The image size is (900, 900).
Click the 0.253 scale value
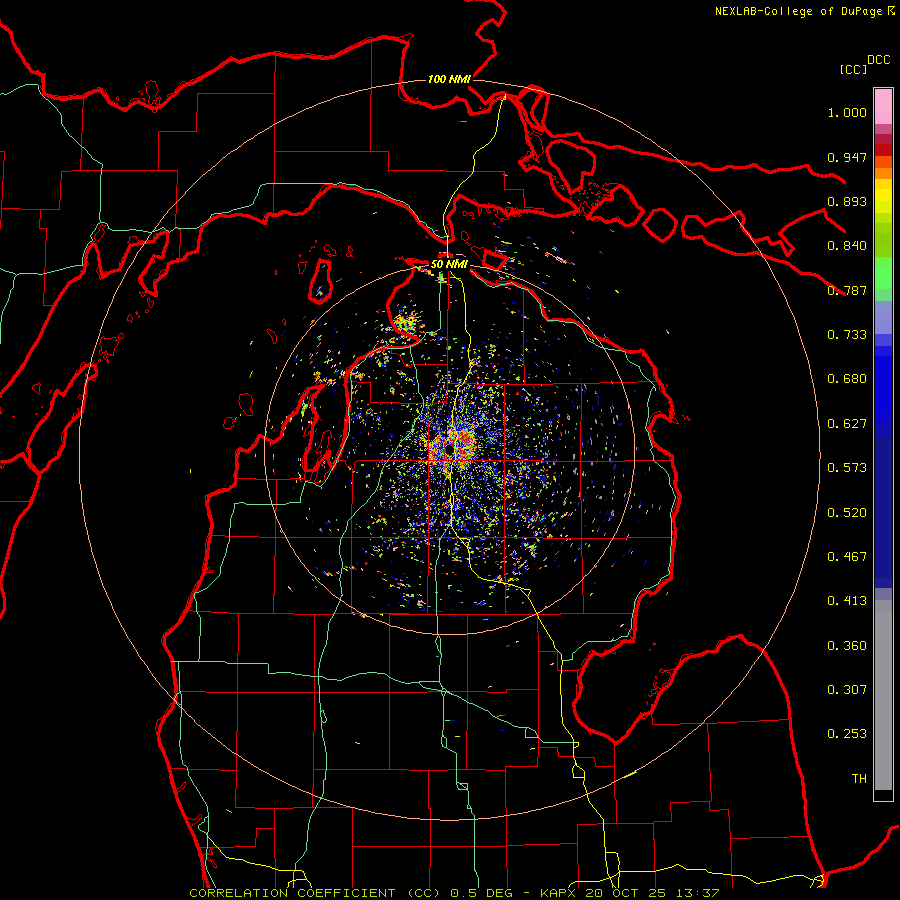coord(847,734)
